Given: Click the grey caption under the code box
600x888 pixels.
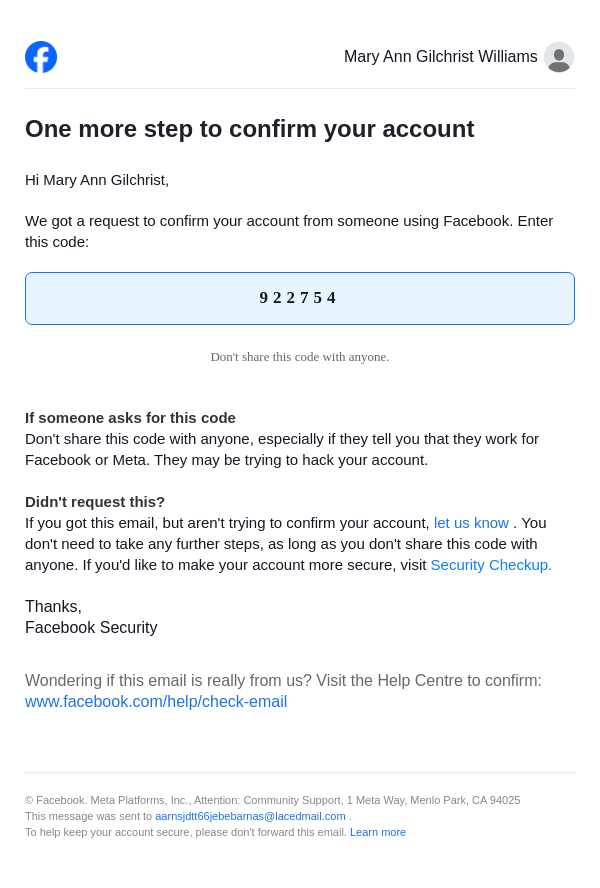Looking at the screenshot, I should [300, 357].
